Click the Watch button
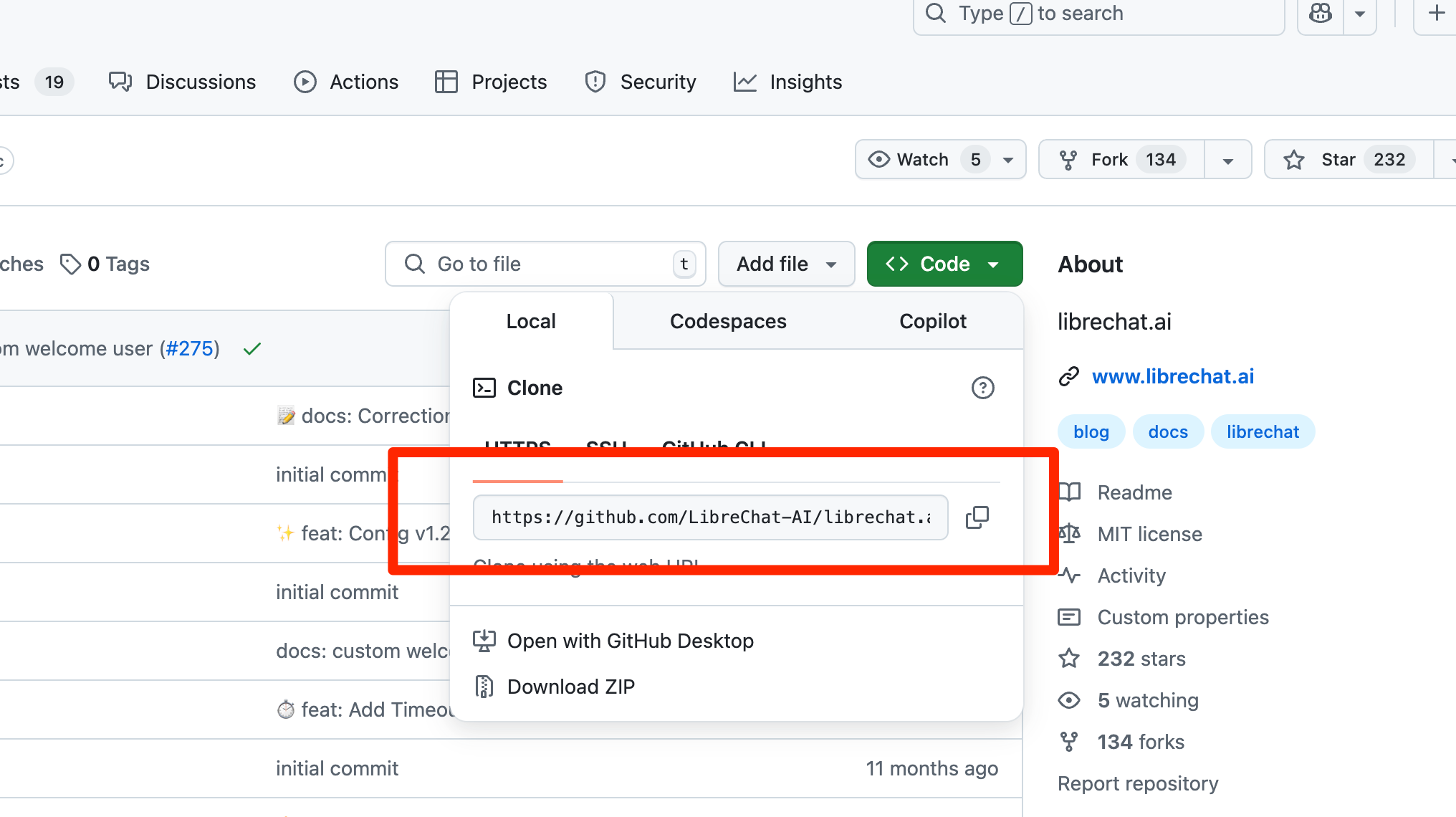 tap(940, 159)
